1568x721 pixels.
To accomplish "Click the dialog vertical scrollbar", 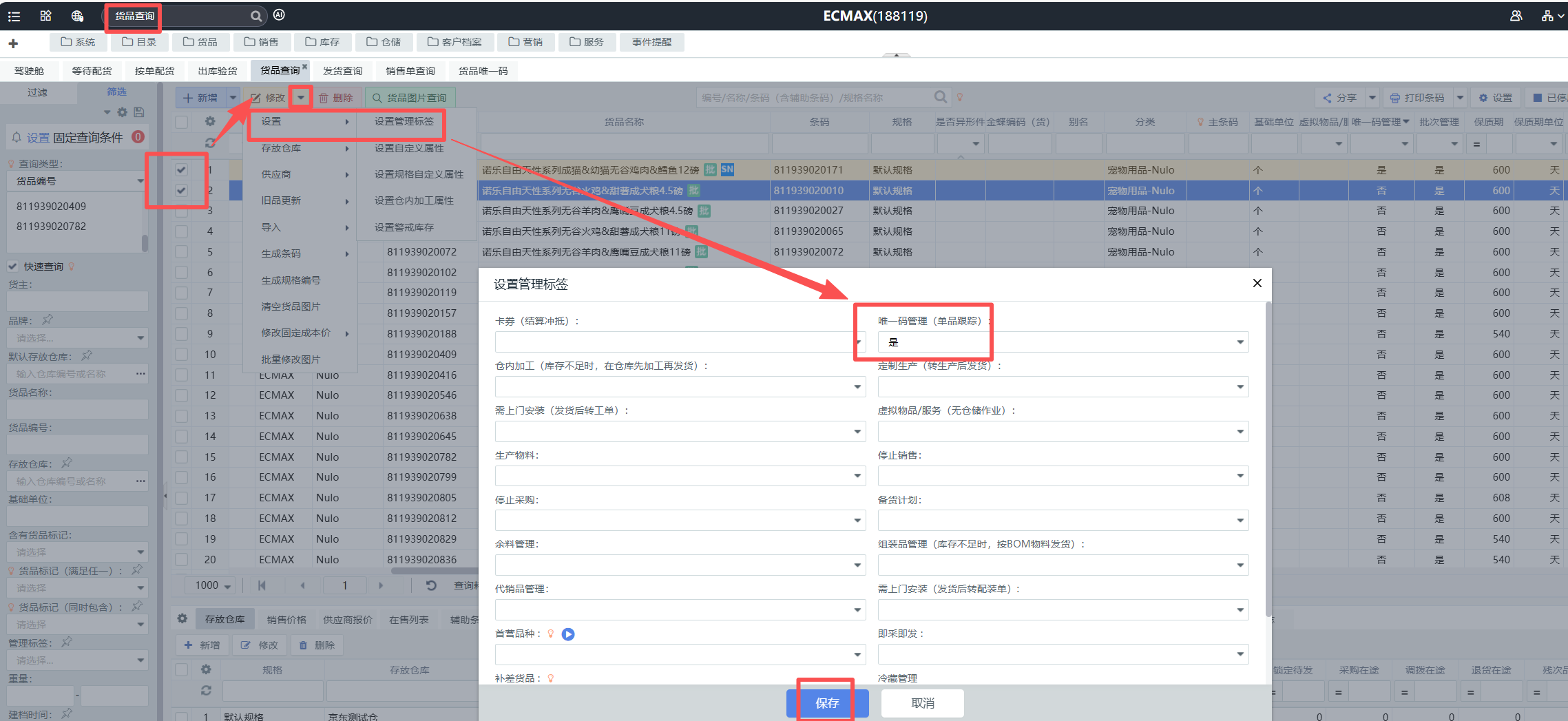I will pyautogui.click(x=1268, y=459).
